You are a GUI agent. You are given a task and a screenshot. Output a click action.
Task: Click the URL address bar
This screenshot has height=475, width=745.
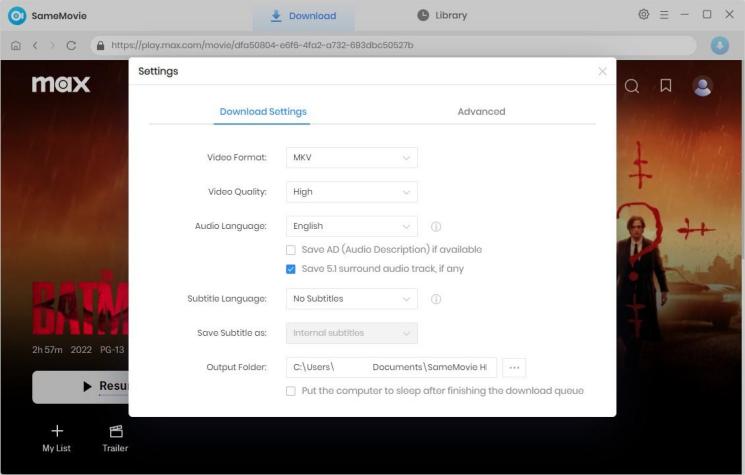pos(393,45)
